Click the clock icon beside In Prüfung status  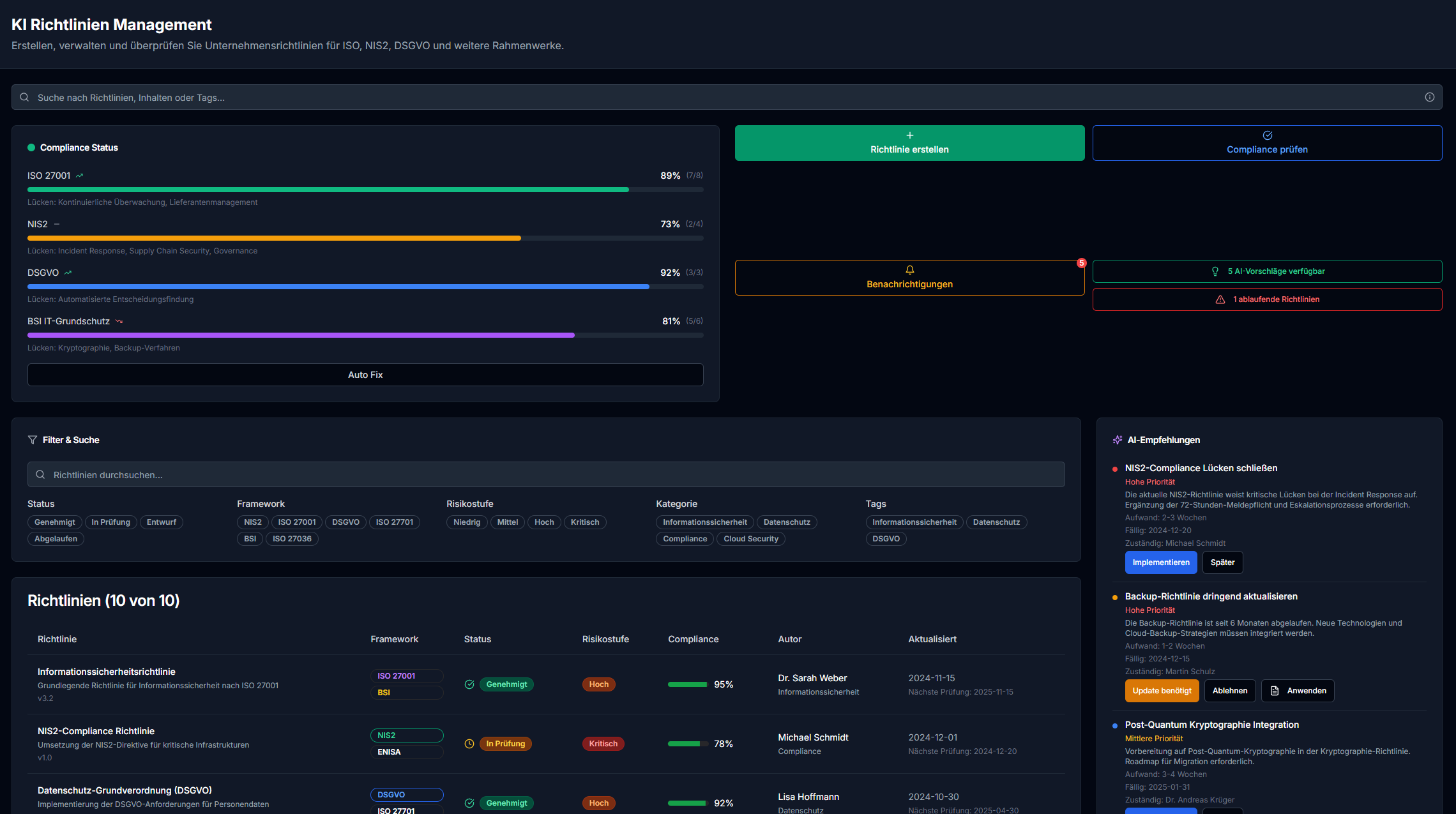click(x=469, y=743)
